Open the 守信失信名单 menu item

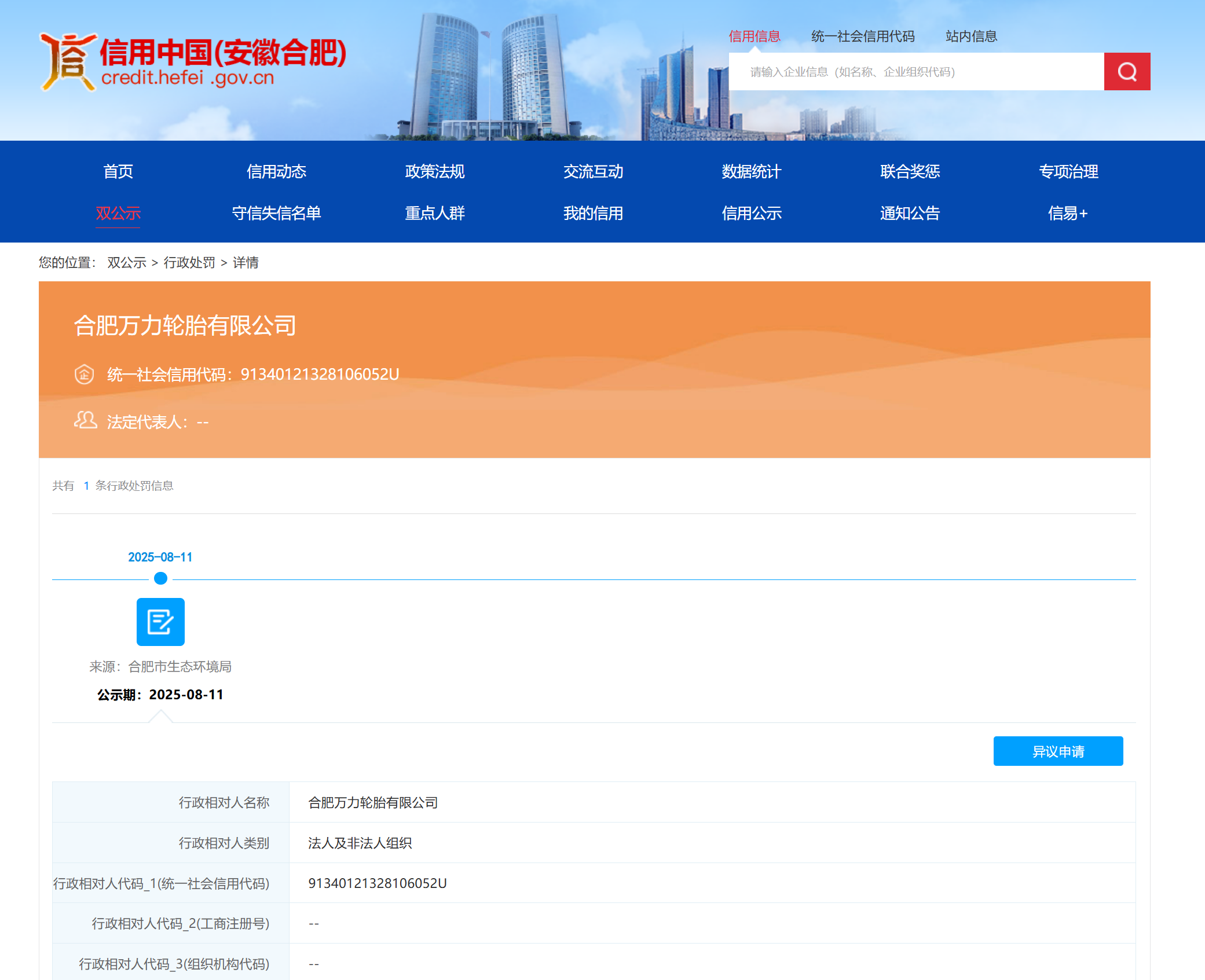pos(276,213)
